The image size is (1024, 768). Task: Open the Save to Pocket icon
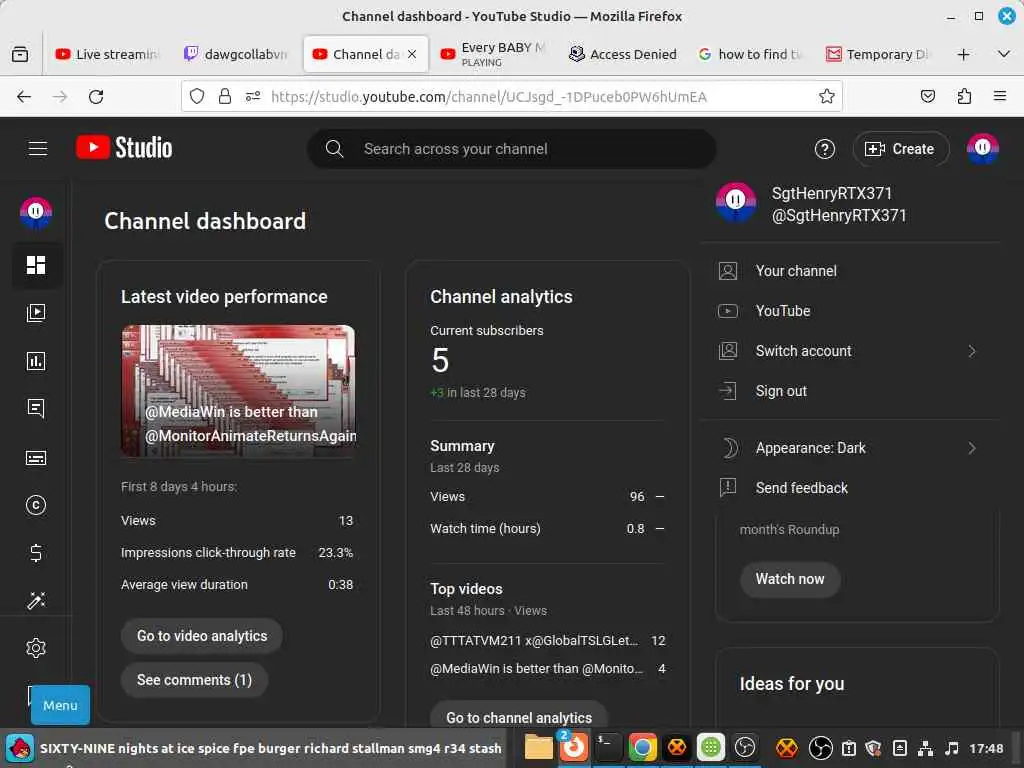[927, 97]
